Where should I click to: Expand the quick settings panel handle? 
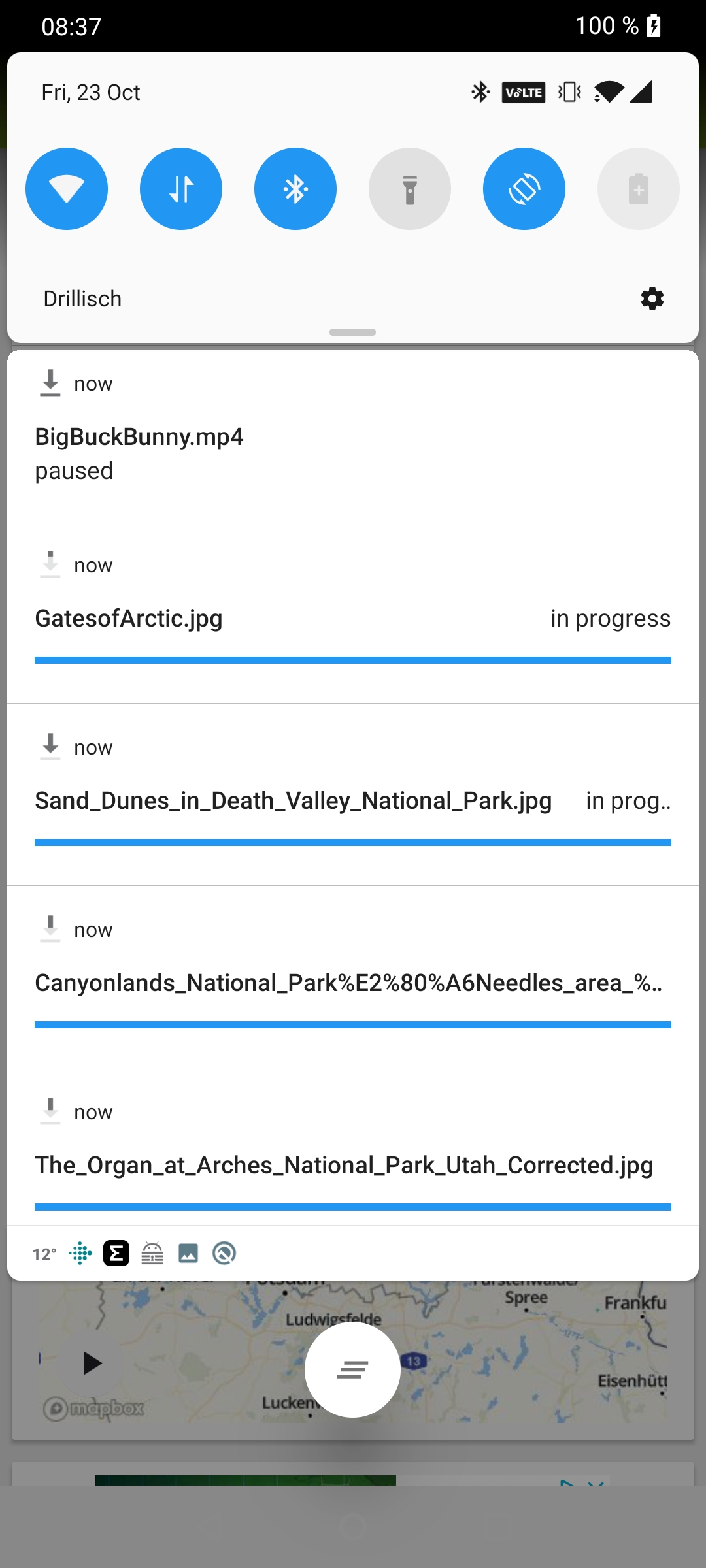tap(352, 333)
